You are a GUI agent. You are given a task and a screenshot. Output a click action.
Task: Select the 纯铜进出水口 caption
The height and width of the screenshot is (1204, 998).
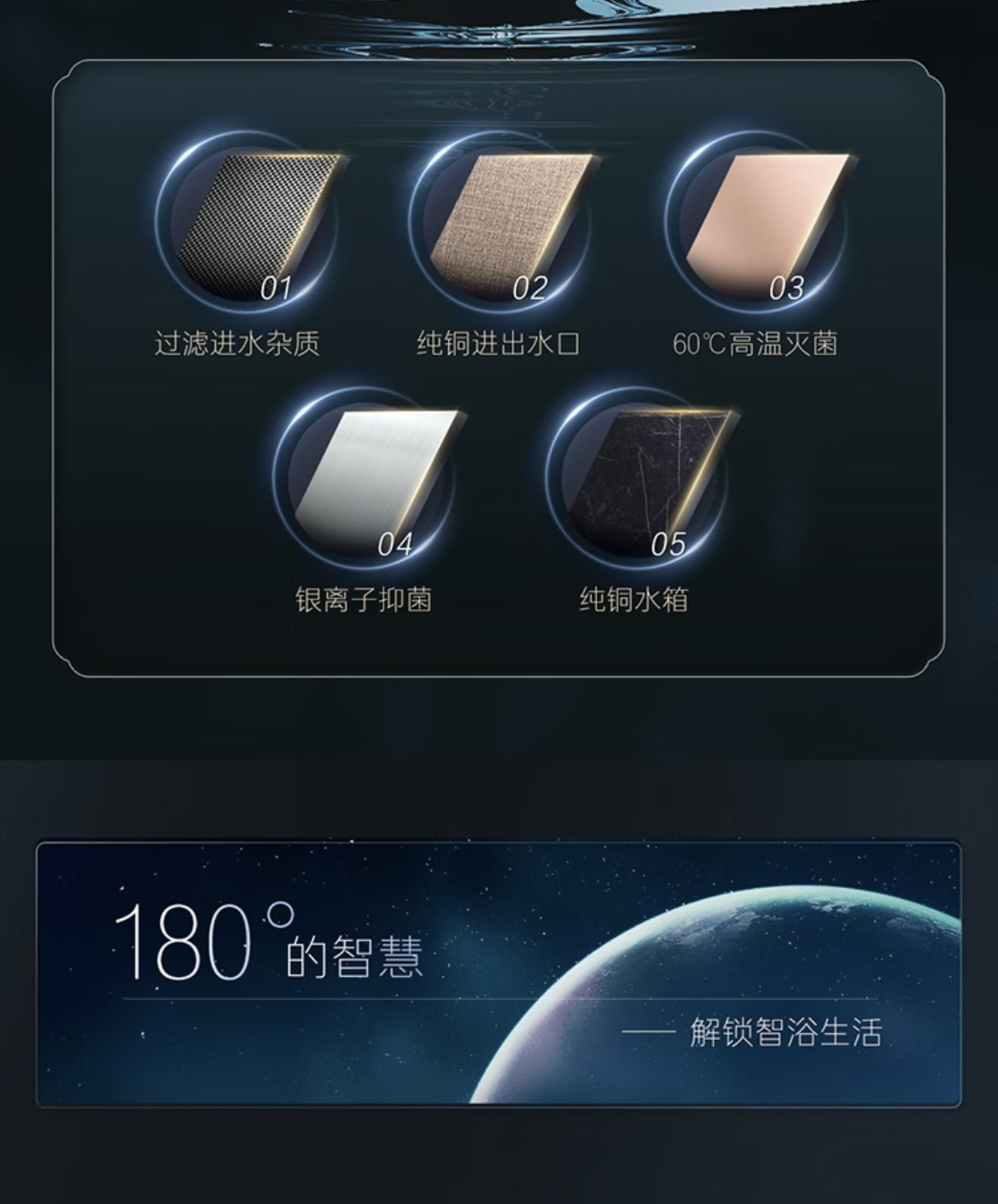pyautogui.click(x=499, y=343)
